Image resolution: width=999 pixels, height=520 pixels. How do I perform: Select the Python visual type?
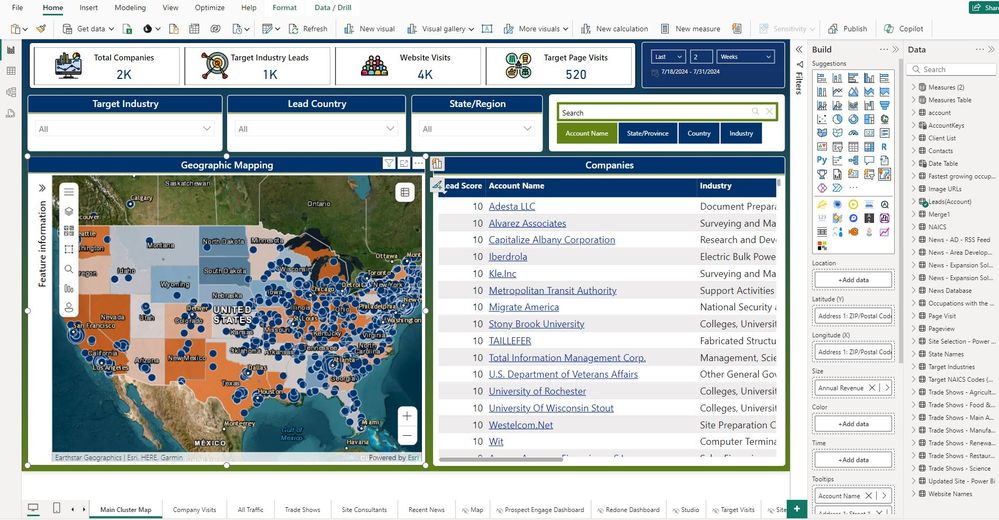coord(822,160)
